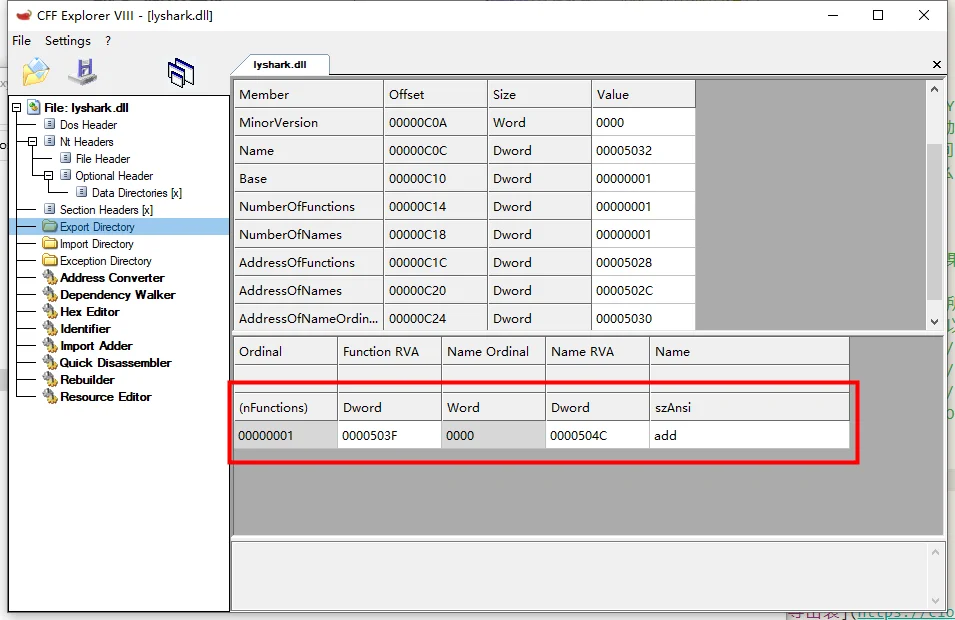Collapse the Nt Headers tree node

pyautogui.click(x=33, y=142)
